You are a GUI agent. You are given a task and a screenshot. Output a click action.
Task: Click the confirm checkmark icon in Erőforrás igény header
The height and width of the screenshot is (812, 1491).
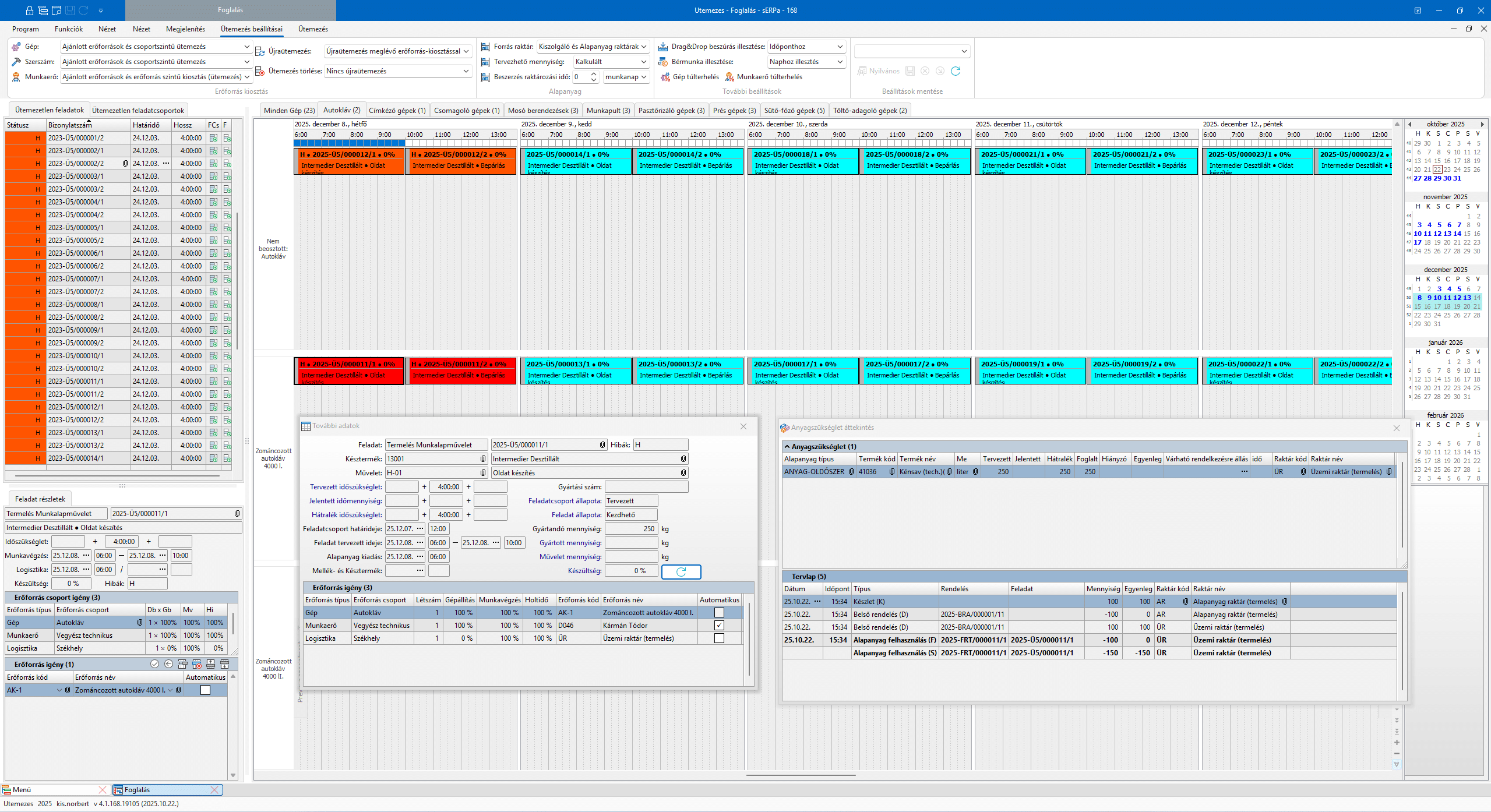tap(154, 664)
